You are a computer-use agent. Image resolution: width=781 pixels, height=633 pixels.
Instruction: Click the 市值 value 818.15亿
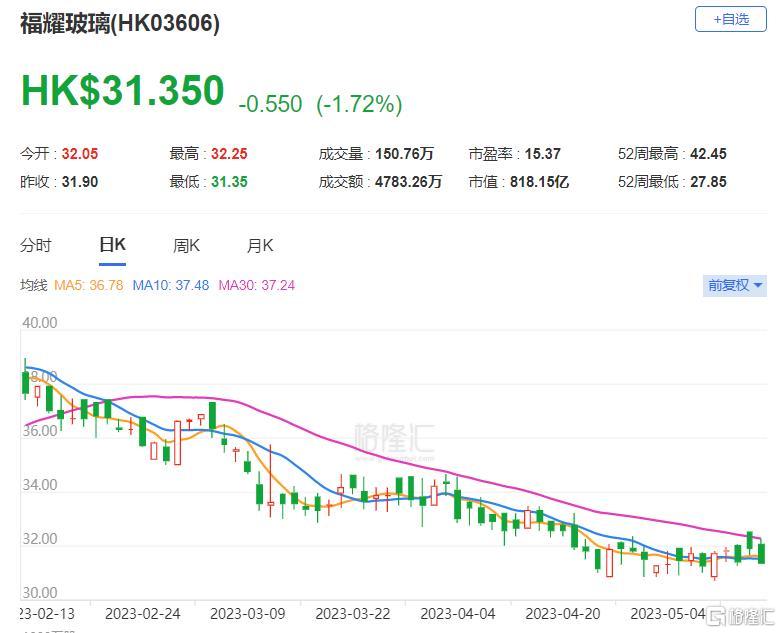coord(539,182)
